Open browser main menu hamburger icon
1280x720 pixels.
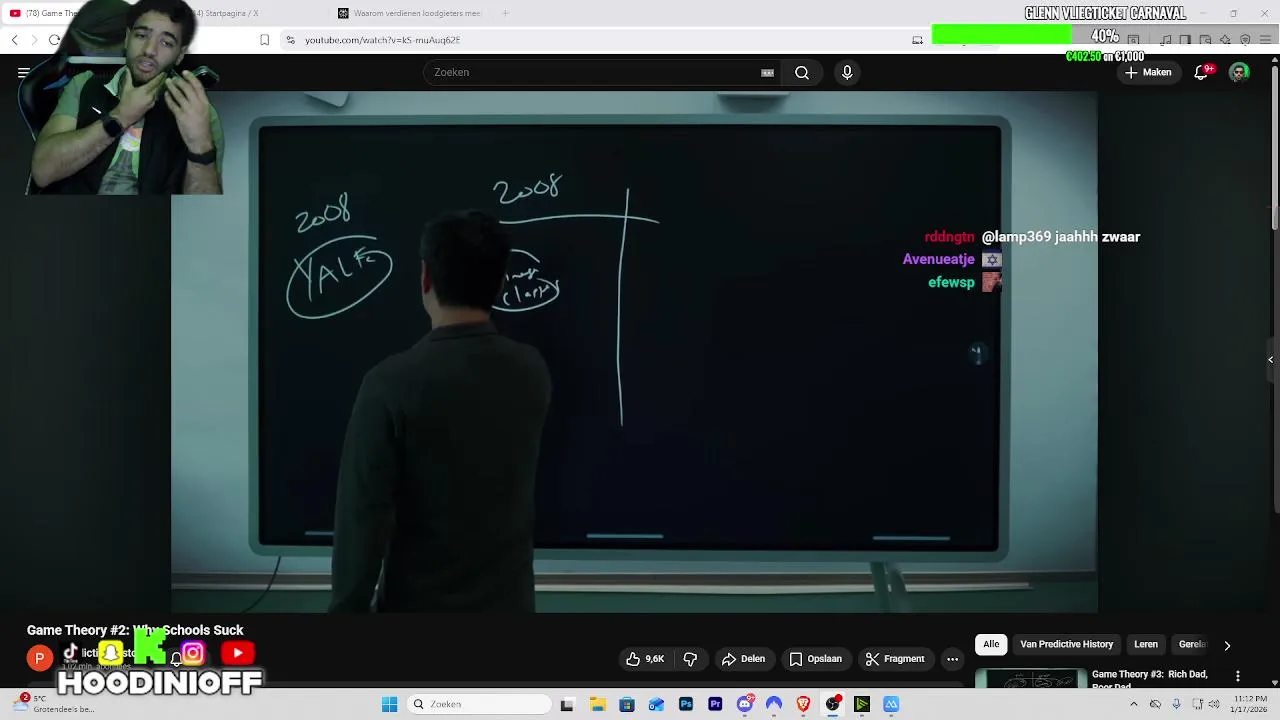pyautogui.click(x=1265, y=40)
